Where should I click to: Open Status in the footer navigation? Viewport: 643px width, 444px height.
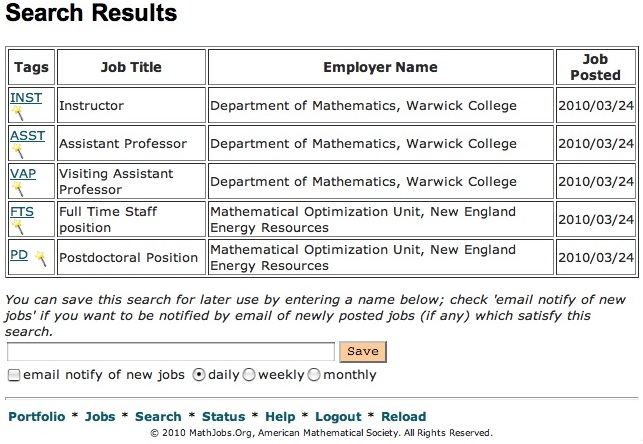click(x=223, y=417)
